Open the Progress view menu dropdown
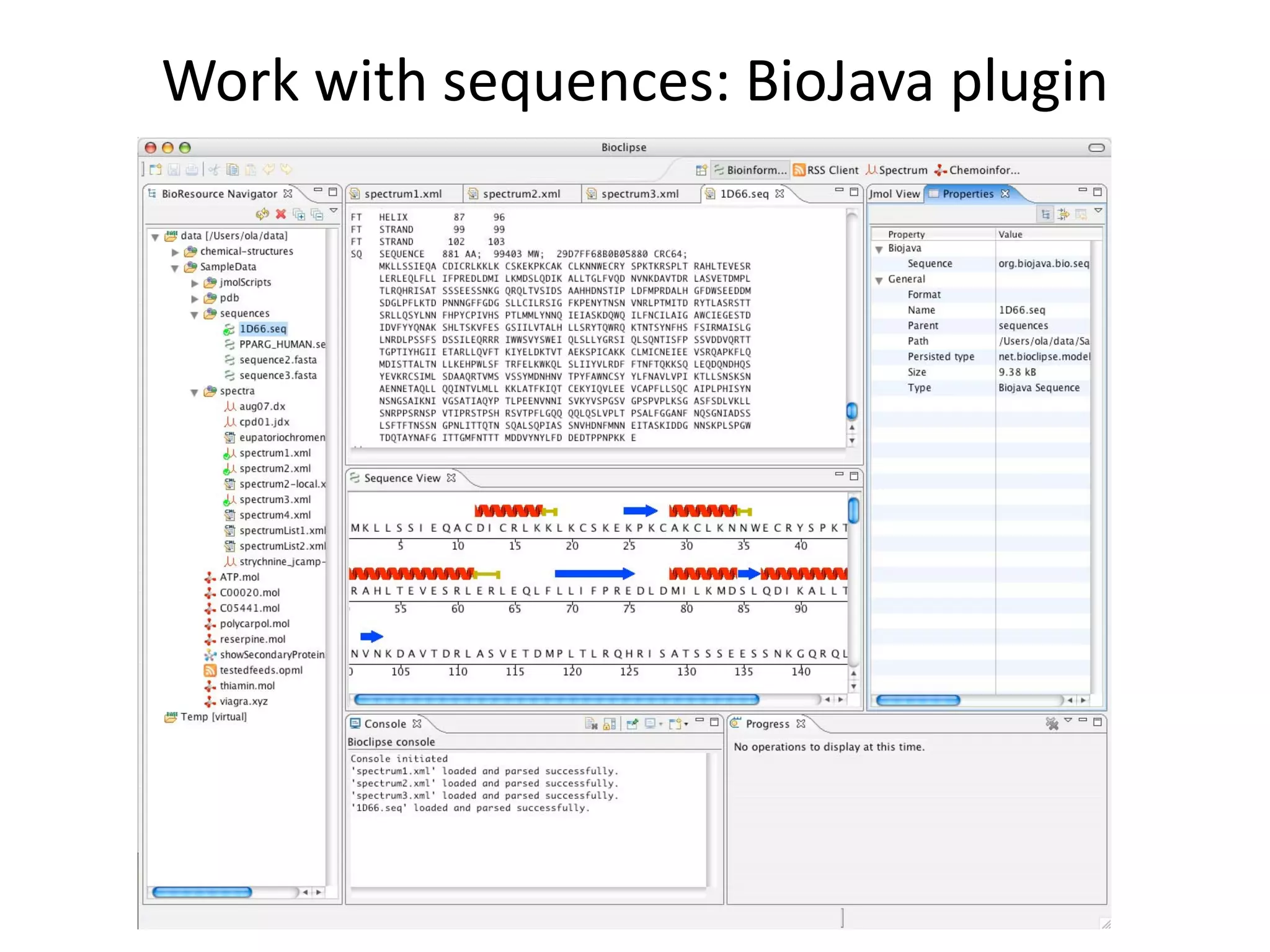Image resolution: width=1270 pixels, height=952 pixels. [1068, 720]
